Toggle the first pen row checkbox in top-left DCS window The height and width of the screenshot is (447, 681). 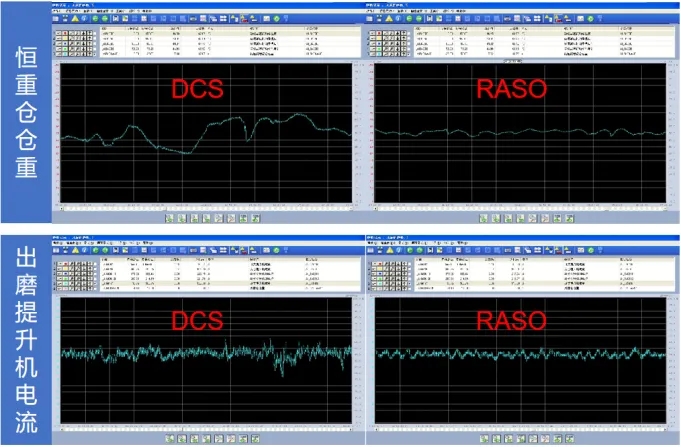click(x=56, y=32)
